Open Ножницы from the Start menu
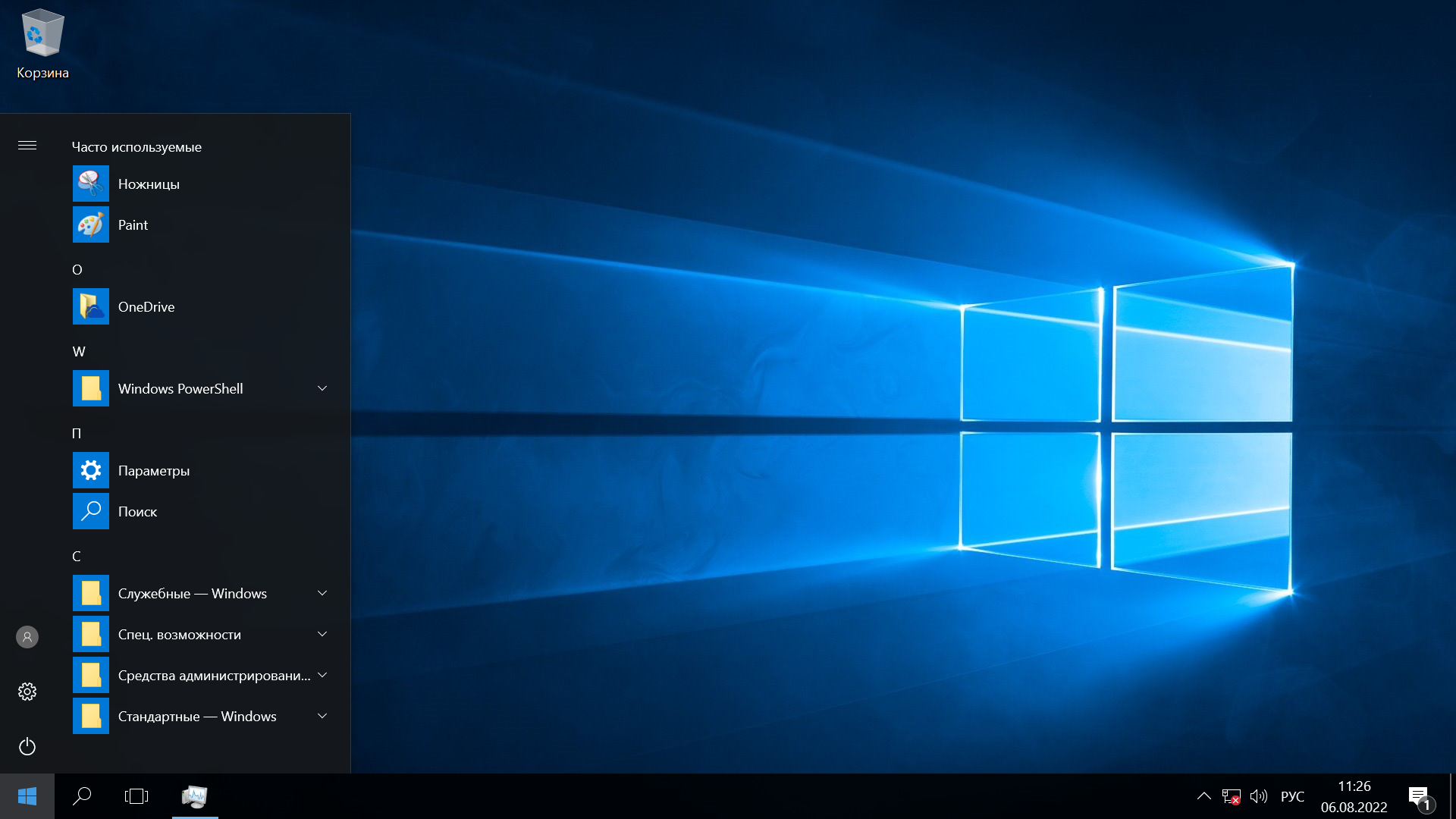 tap(149, 183)
